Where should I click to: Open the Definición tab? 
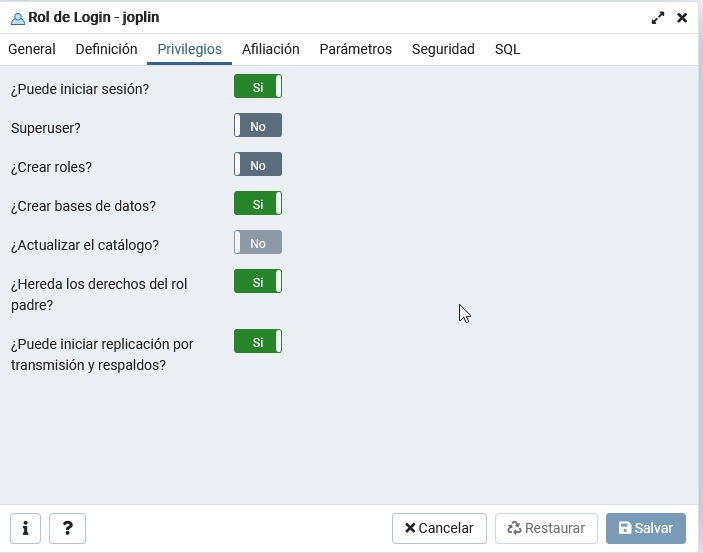tap(106, 49)
